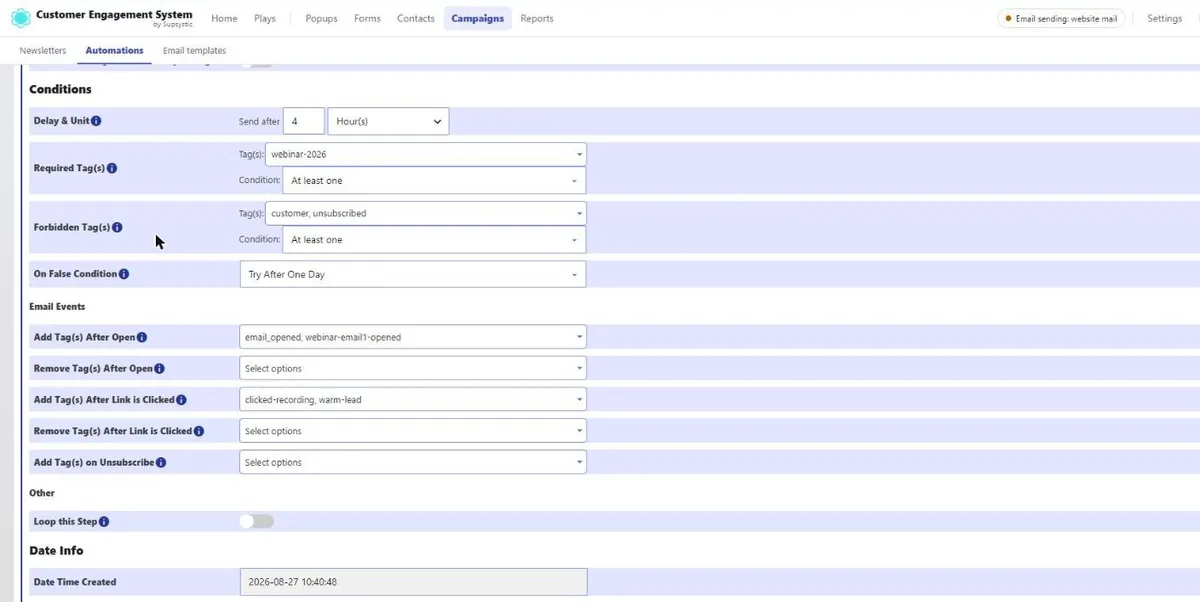Show info for Add Tag(s) After Link is Clicked
This screenshot has height=602, width=1200.
tap(181, 399)
